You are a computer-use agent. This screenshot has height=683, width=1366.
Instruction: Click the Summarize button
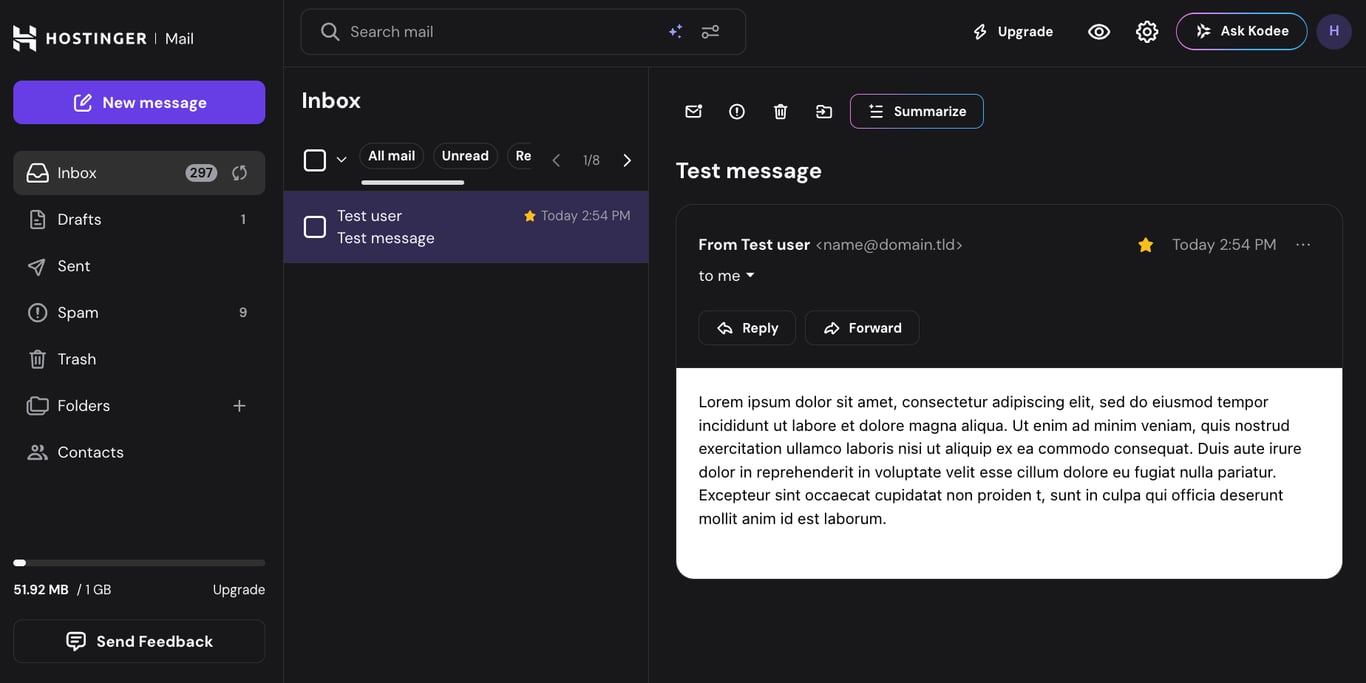click(x=916, y=111)
